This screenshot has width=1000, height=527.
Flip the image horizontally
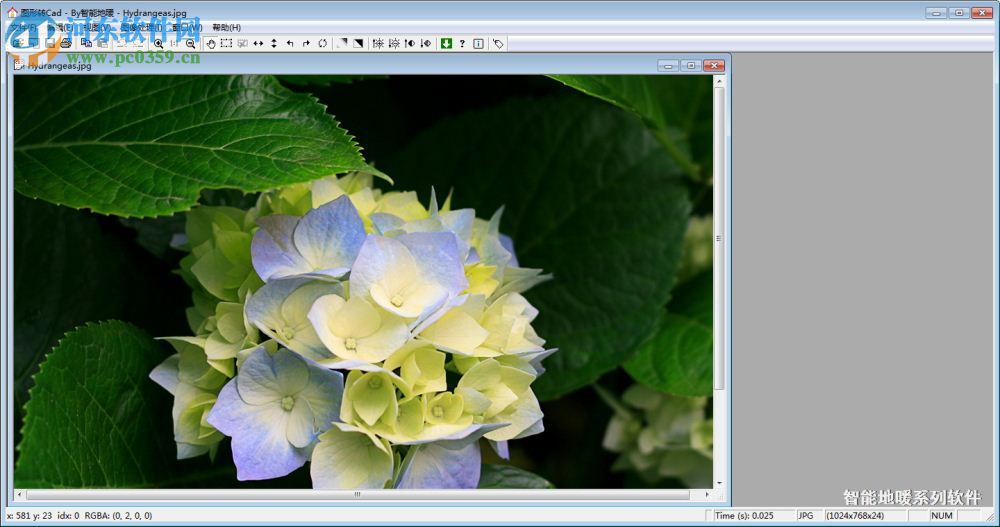click(258, 43)
